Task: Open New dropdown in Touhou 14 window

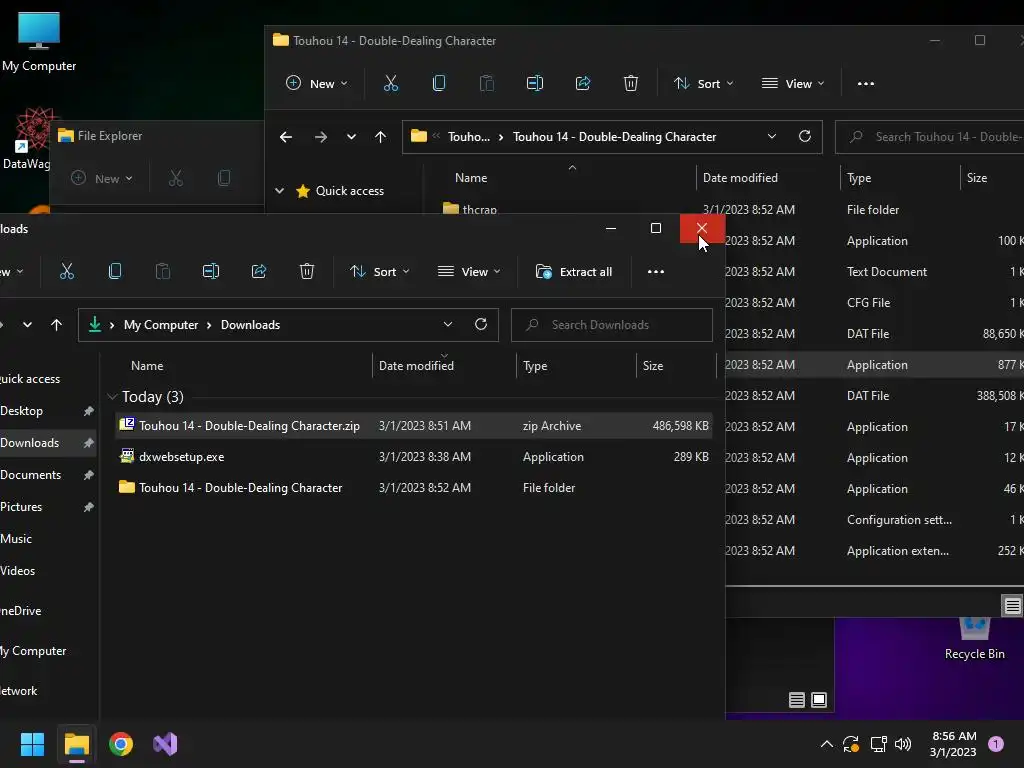Action: [x=317, y=84]
